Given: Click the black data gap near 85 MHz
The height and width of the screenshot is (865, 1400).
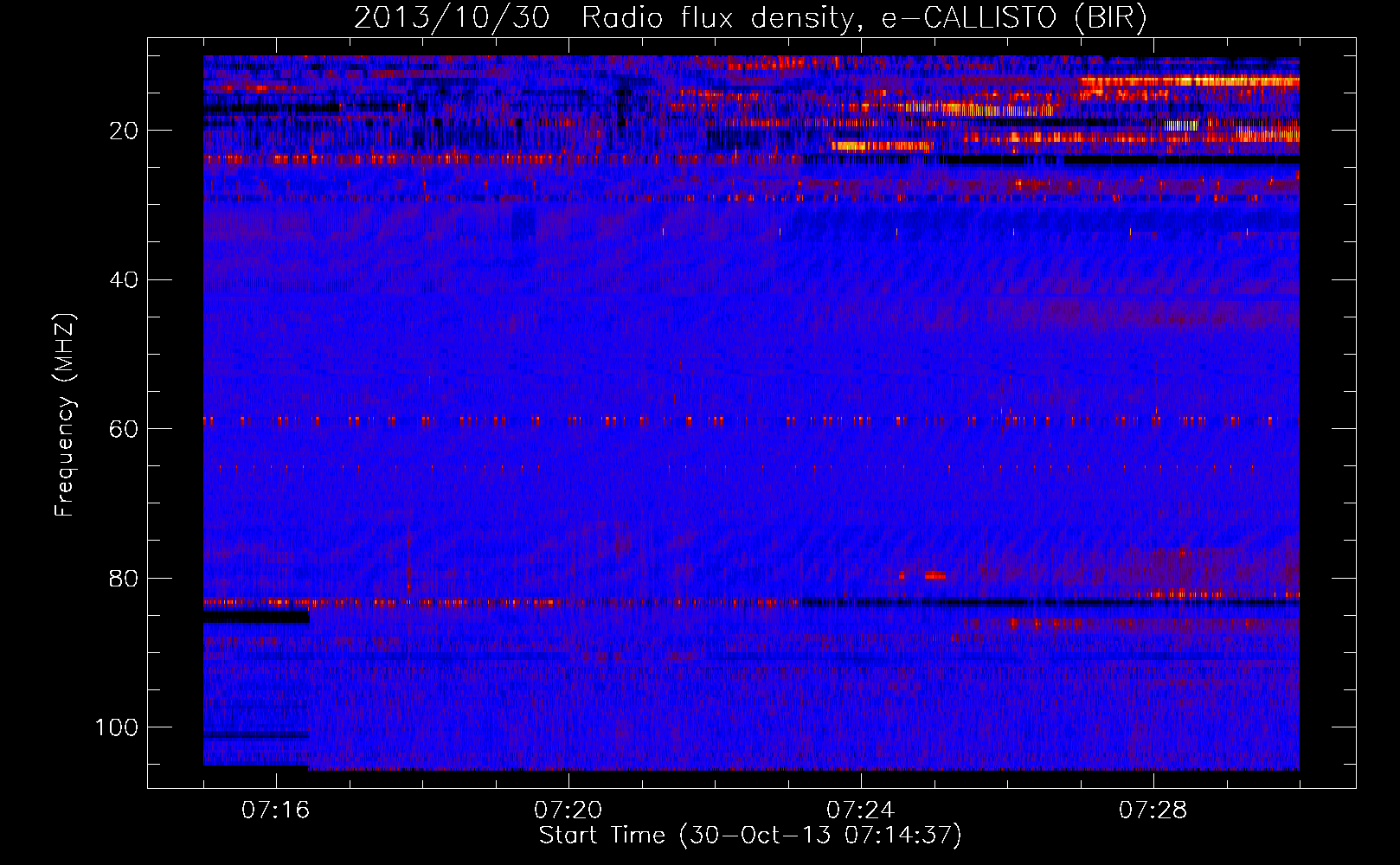Looking at the screenshot, I should [256, 616].
